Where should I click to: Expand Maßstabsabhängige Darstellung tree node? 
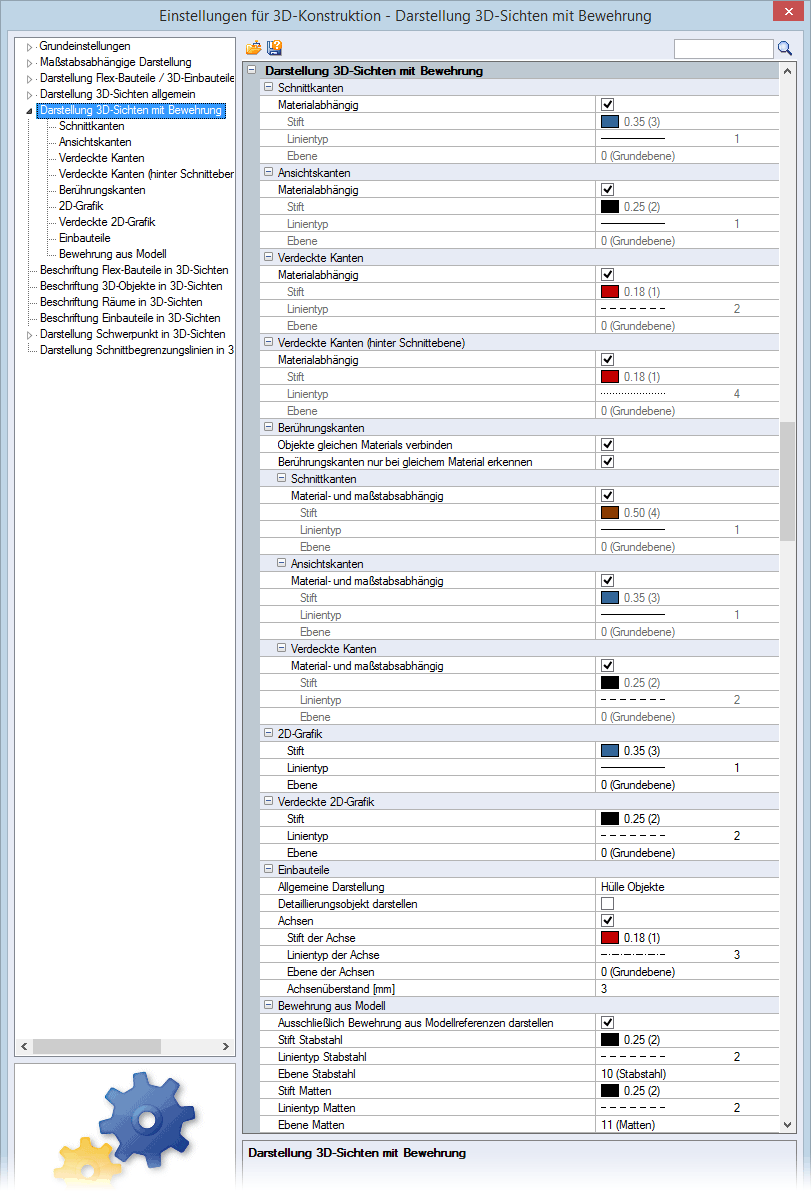30,63
